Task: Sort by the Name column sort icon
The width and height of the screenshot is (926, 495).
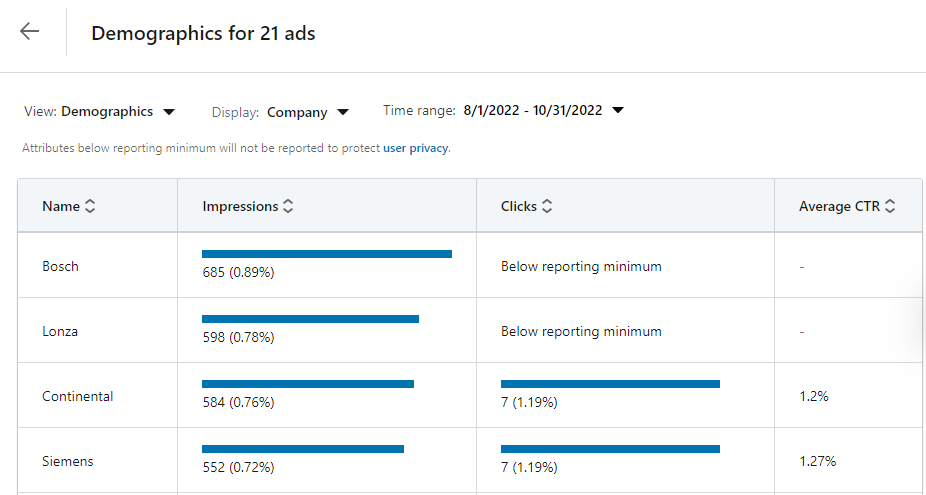Action: pyautogui.click(x=90, y=206)
